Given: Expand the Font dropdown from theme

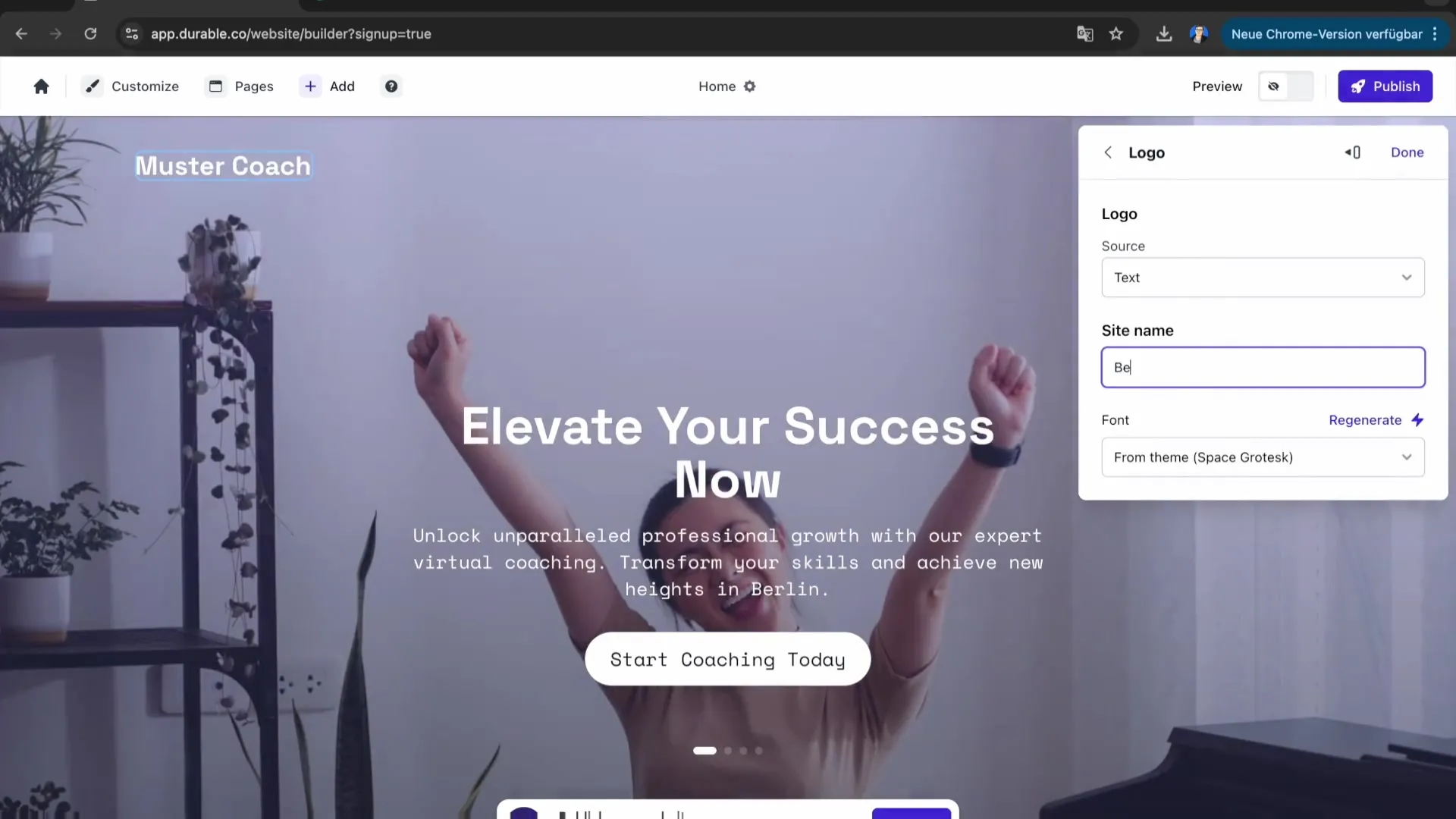Looking at the screenshot, I should point(1263,457).
